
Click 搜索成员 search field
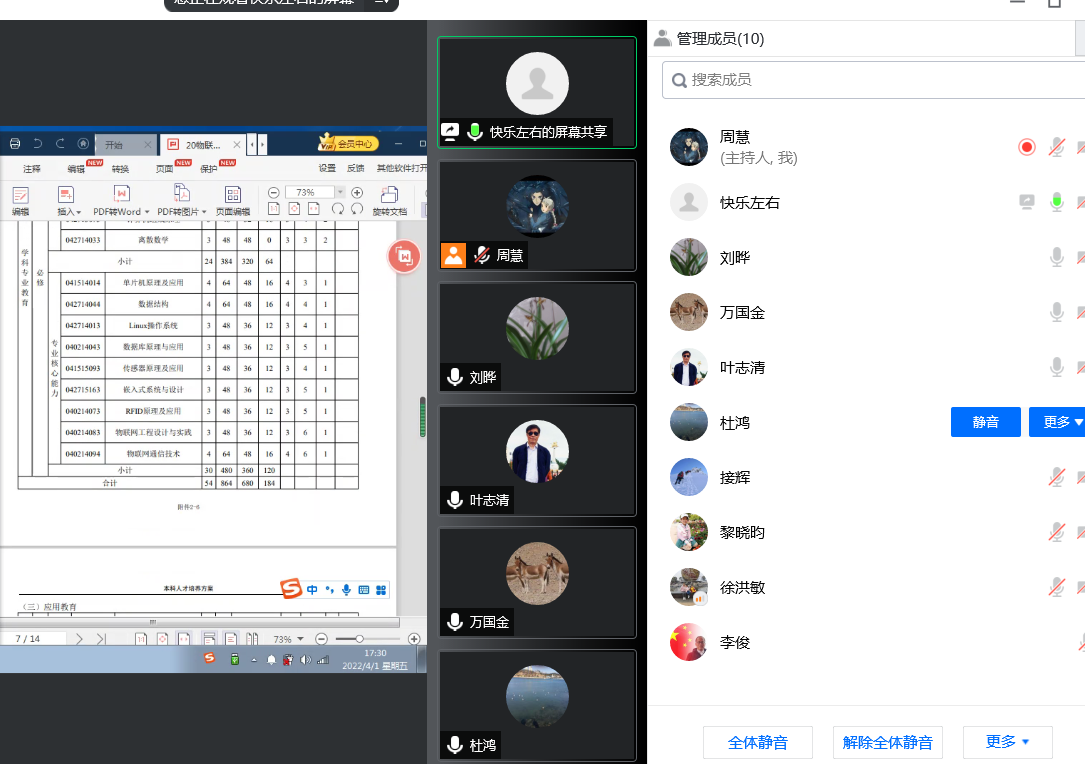coord(873,80)
